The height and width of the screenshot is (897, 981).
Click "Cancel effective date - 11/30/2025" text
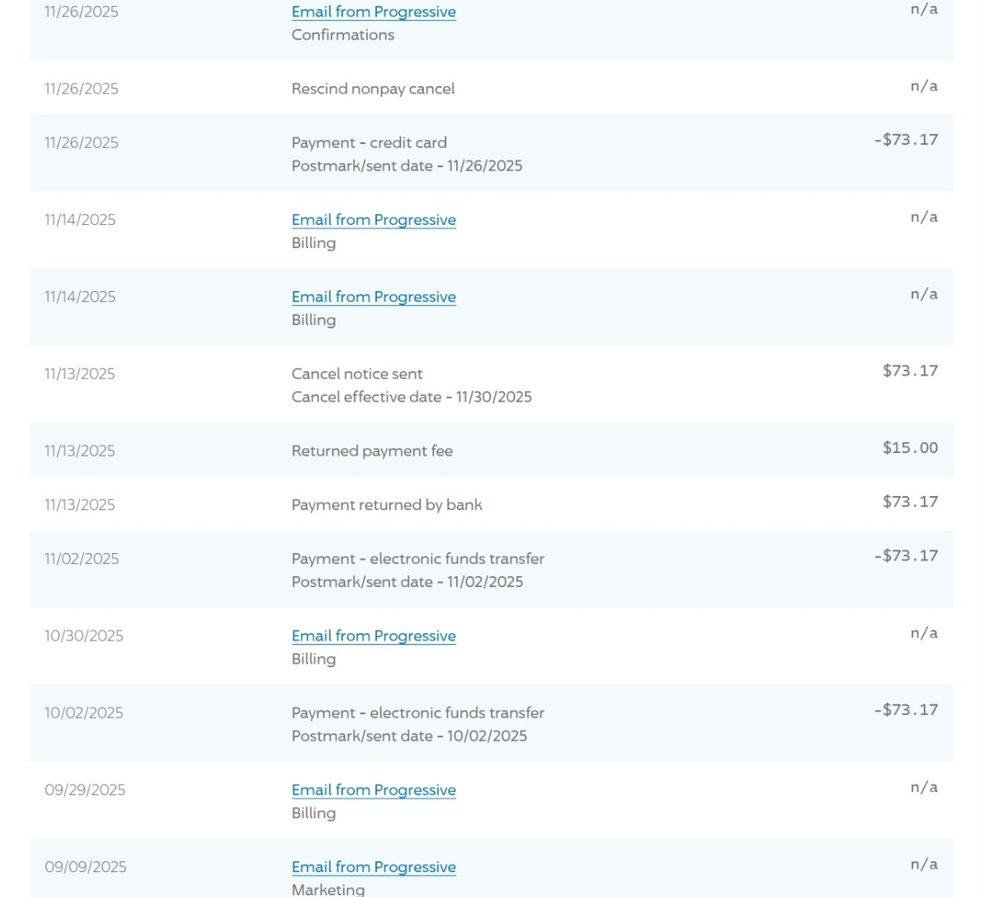pyautogui.click(x=411, y=397)
